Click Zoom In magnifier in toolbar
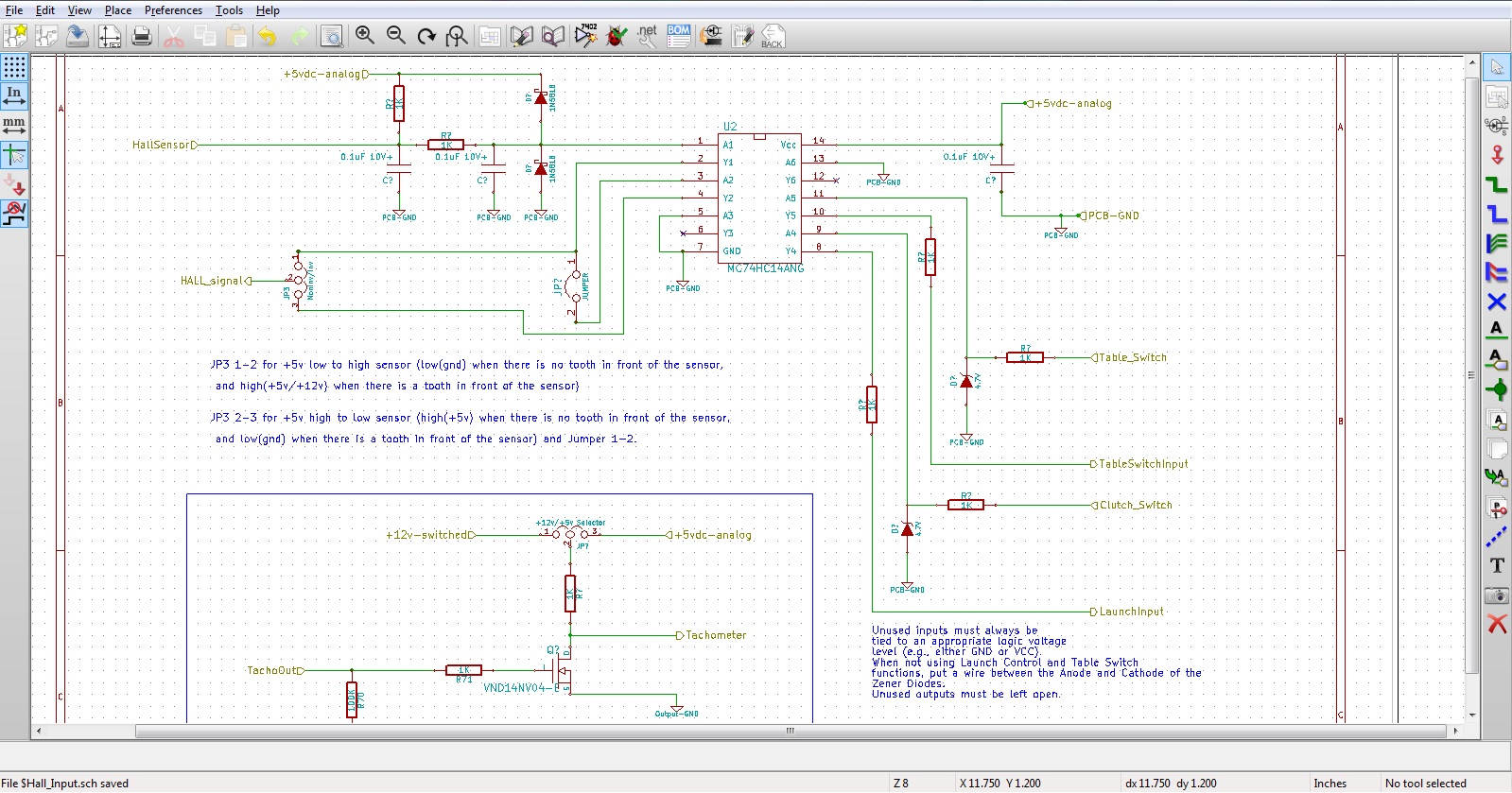The width and height of the screenshot is (1512, 793). pos(364,36)
